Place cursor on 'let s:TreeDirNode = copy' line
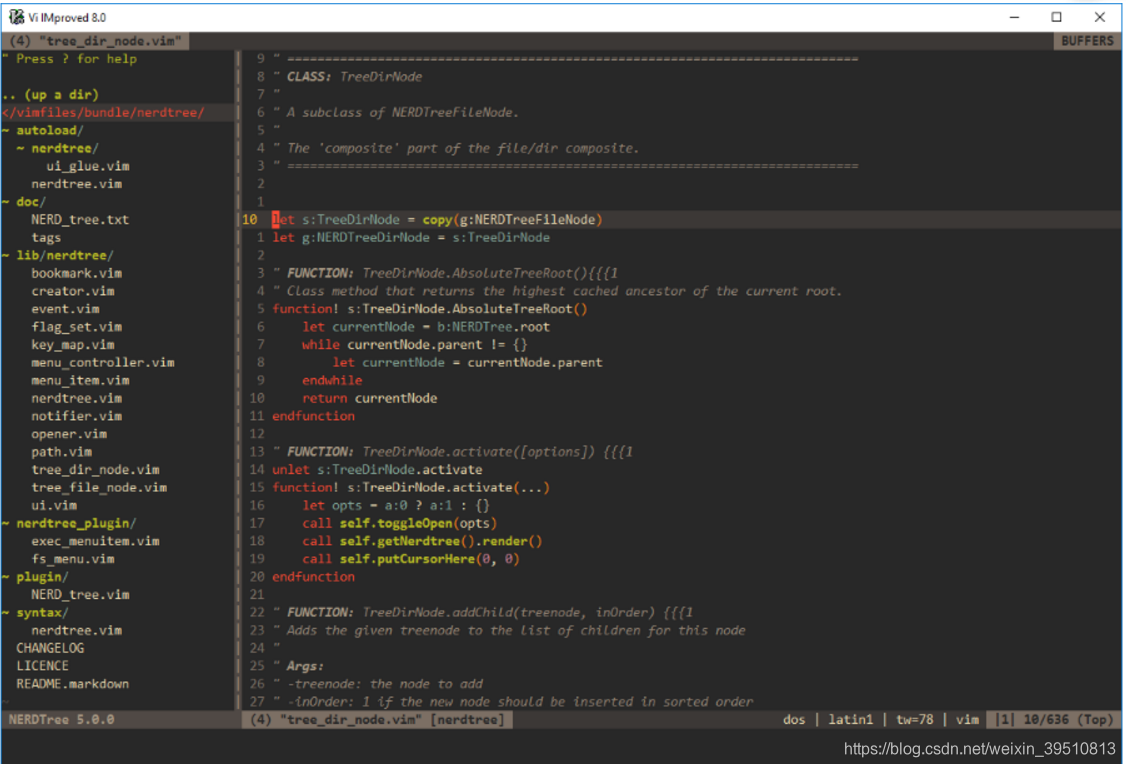1126x768 pixels. pos(437,219)
